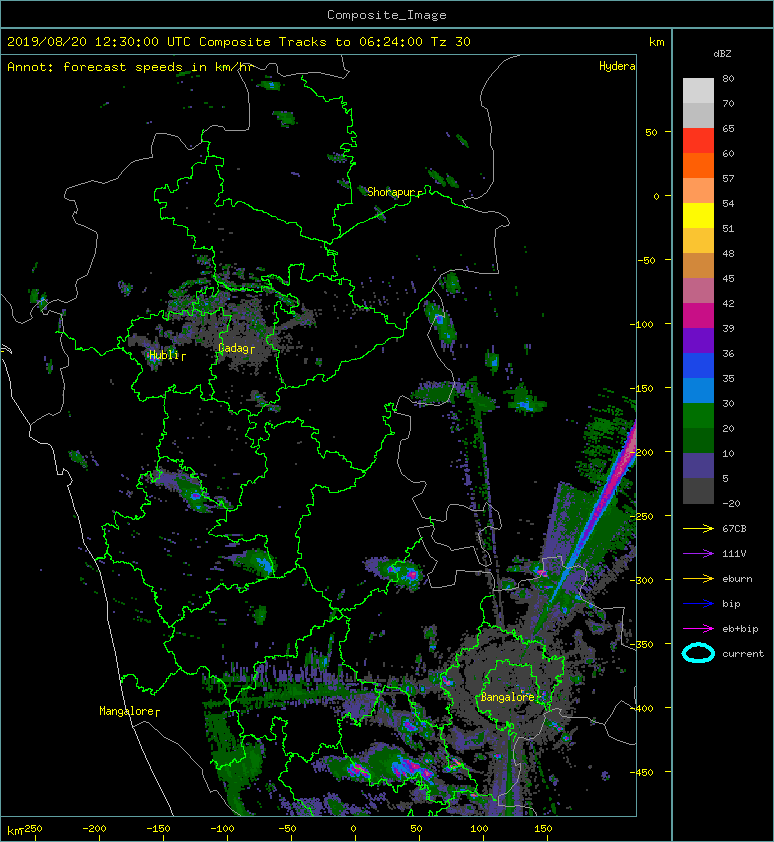Click the km unit label at top right
774x842 pixels.
656,42
